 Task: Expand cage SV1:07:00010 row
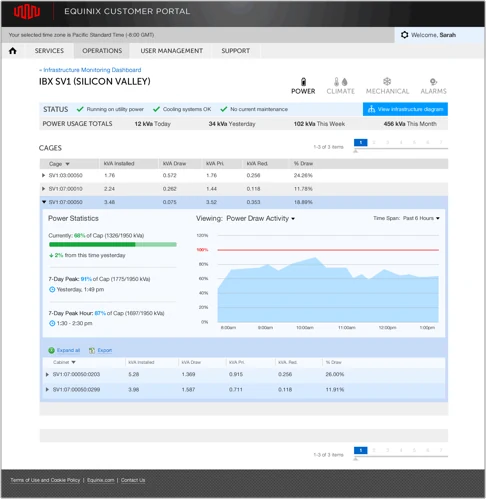[43, 189]
